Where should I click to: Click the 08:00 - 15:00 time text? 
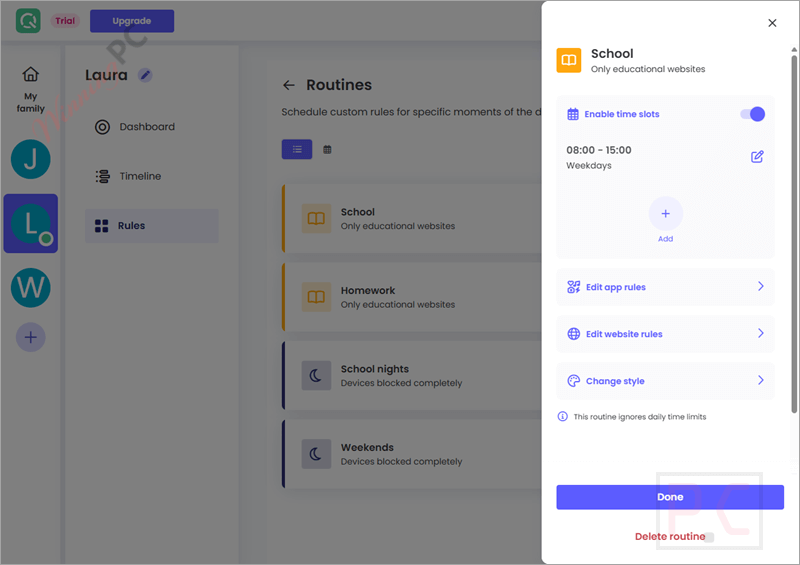click(598, 150)
